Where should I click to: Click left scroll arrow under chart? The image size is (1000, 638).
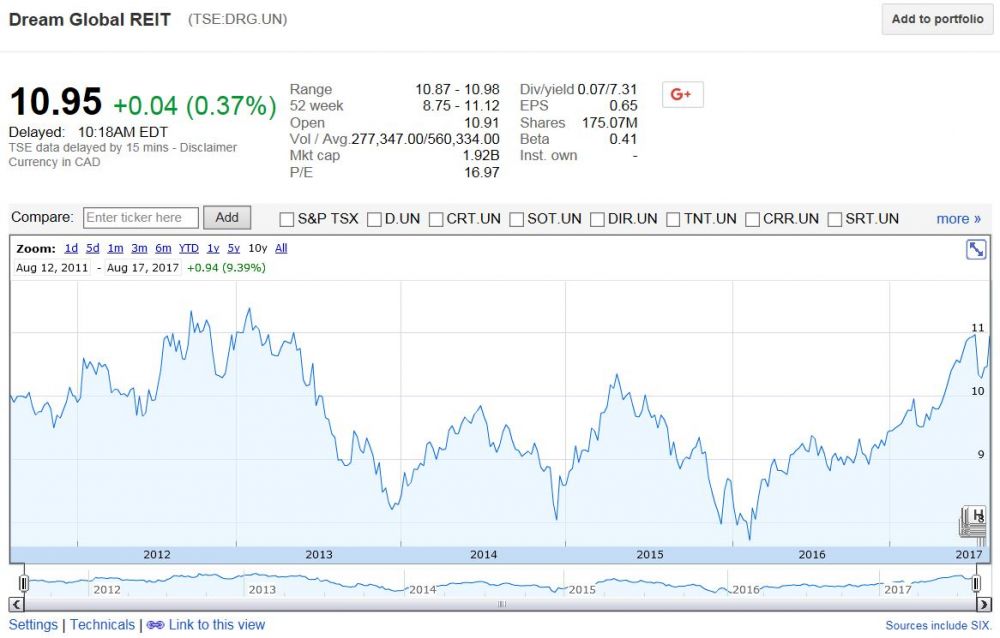click(x=16, y=604)
